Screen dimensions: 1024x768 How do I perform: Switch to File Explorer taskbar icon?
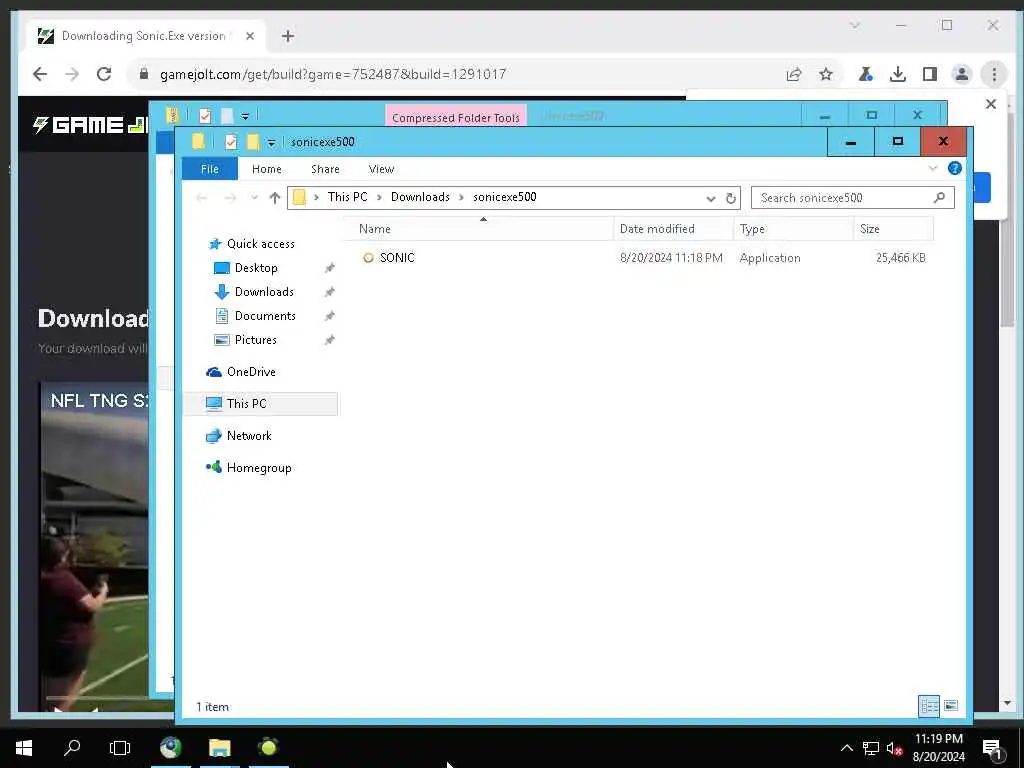[219, 747]
